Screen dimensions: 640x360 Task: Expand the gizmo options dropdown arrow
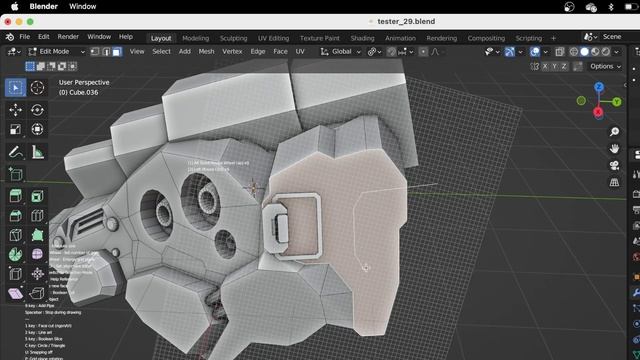click(x=520, y=52)
